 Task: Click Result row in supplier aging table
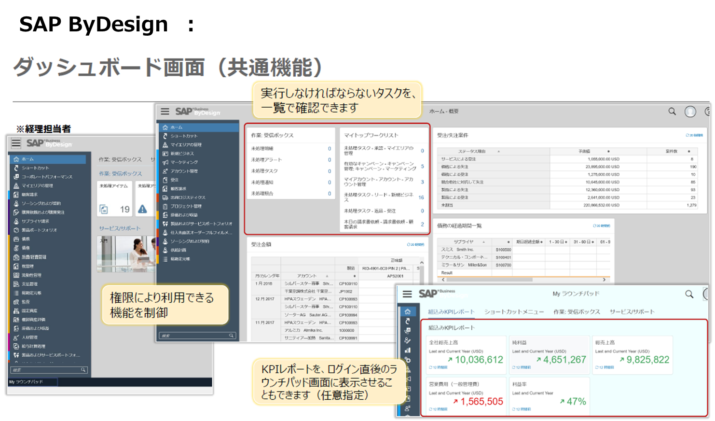(x=524, y=273)
